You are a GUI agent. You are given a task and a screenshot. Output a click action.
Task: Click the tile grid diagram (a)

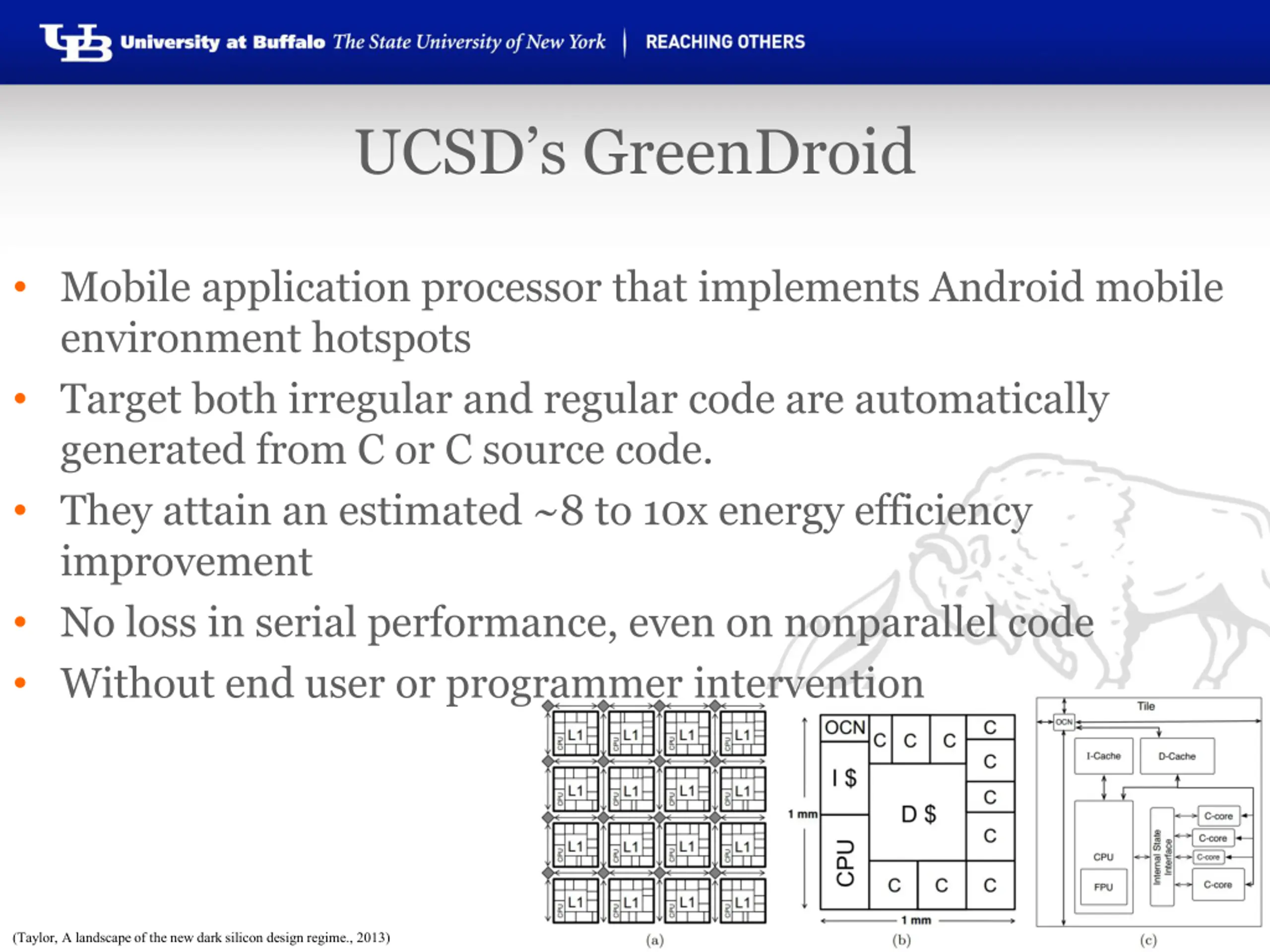(x=654, y=812)
